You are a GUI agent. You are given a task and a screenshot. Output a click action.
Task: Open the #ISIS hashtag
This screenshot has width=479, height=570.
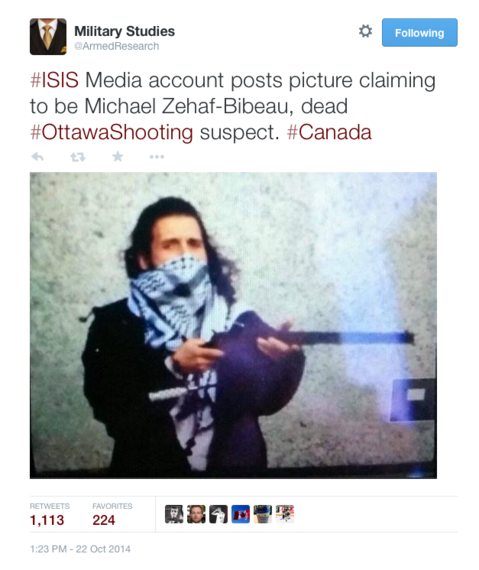point(55,80)
